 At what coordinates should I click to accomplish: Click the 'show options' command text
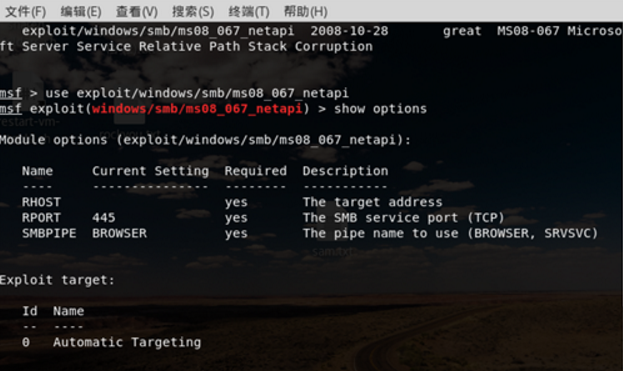pos(380,109)
